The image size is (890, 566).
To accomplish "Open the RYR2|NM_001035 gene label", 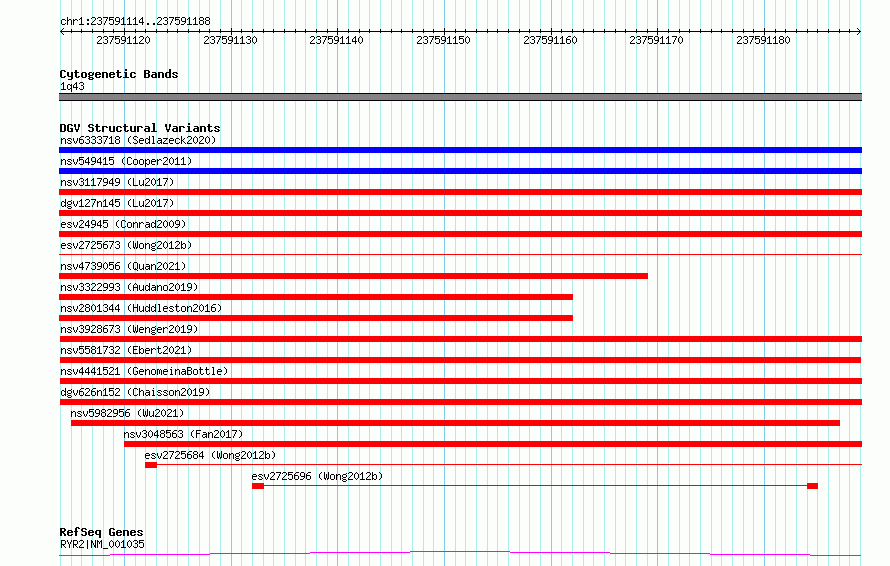I will 102,544.
